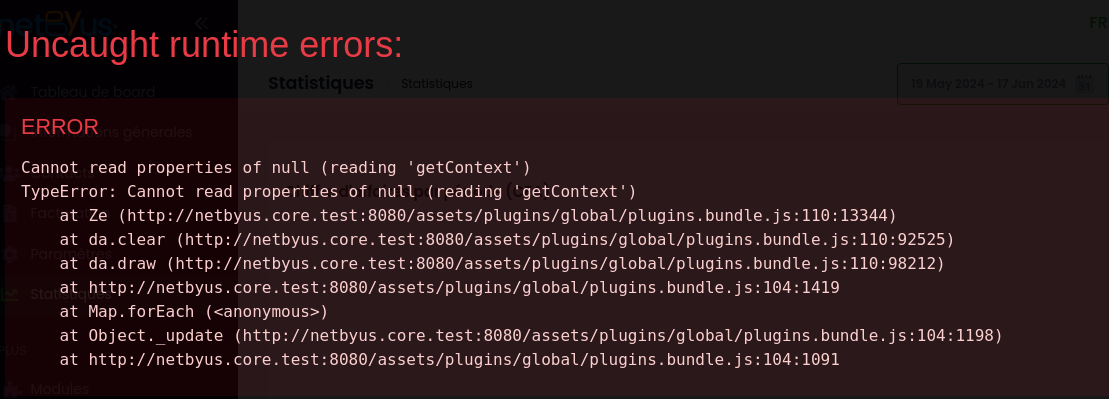This screenshot has width=1109, height=399.
Task: Click the Informations génerales sidebar icon
Action: point(8,132)
